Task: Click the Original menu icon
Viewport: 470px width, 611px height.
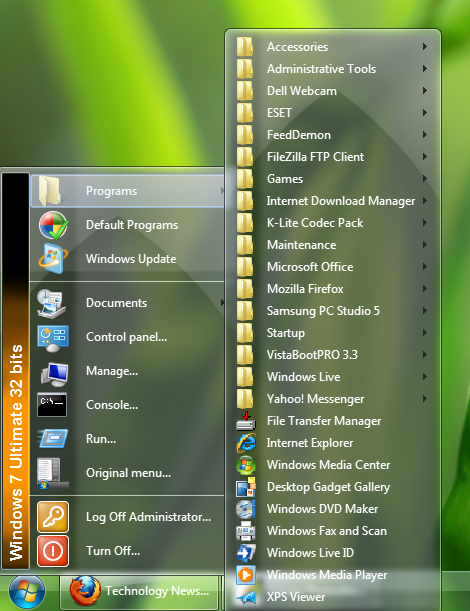Action: pyautogui.click(x=52, y=473)
